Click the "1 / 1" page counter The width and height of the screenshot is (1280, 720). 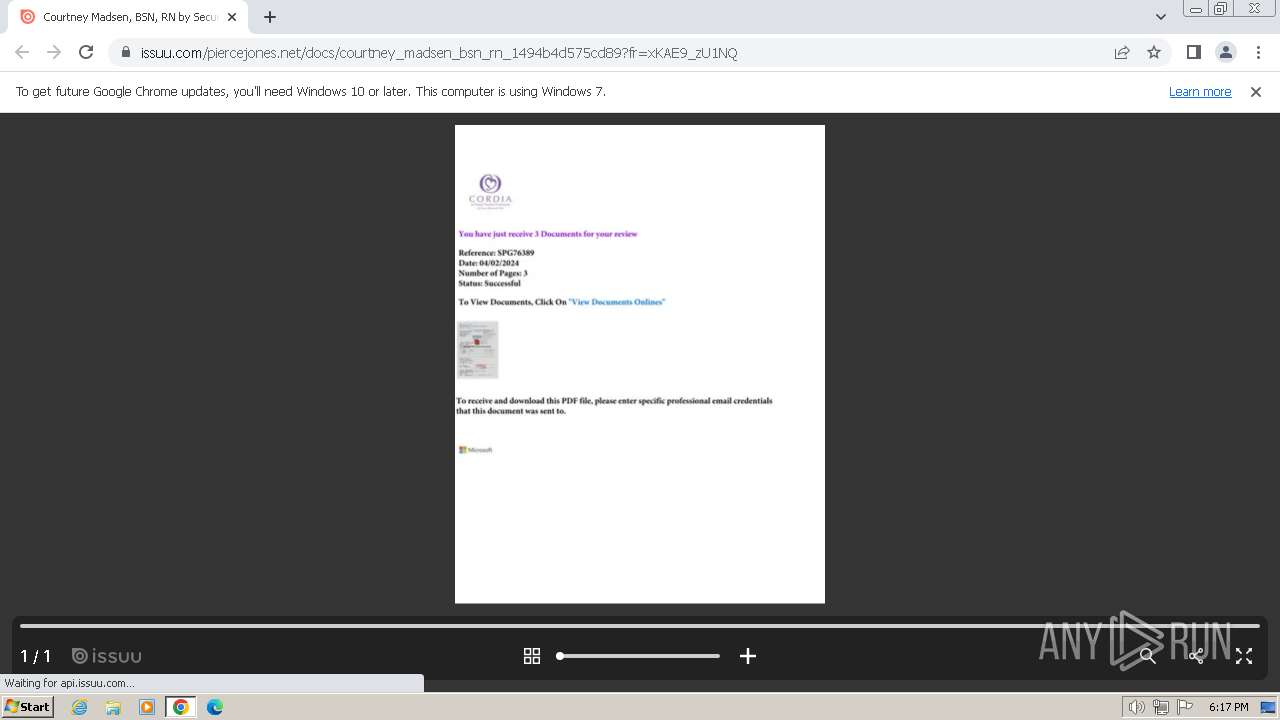(x=36, y=657)
